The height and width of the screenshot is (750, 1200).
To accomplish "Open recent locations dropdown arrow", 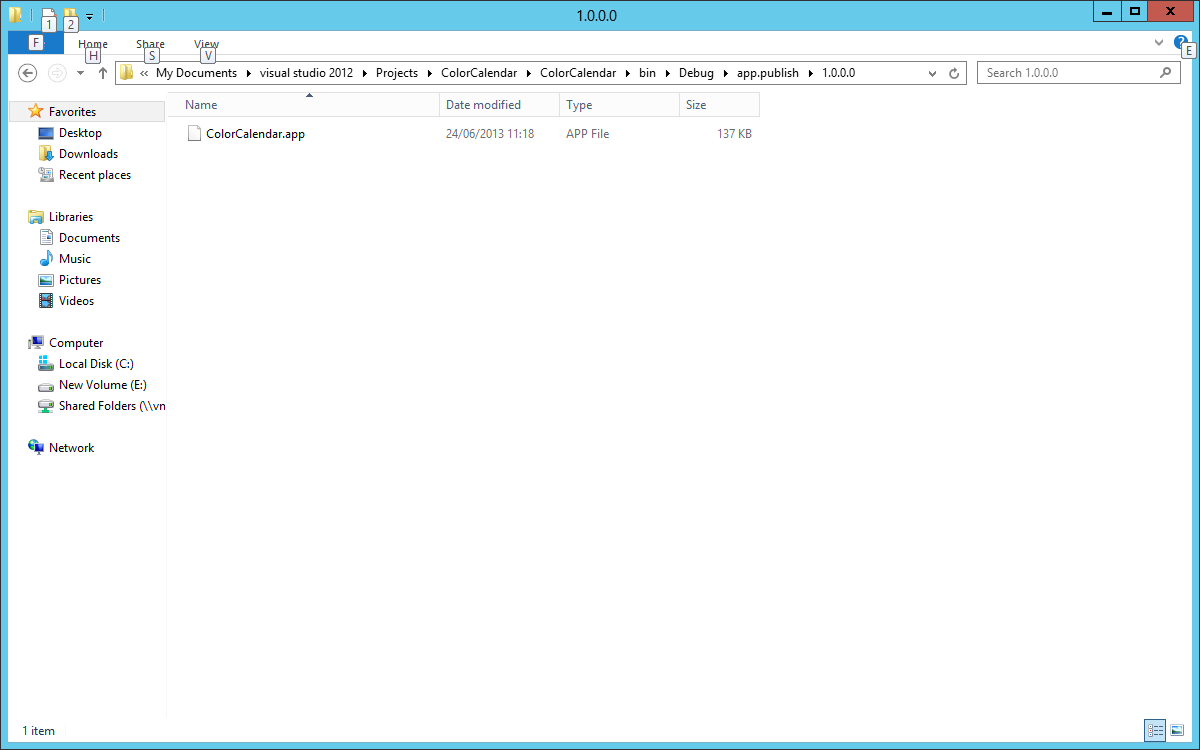I will [x=80, y=73].
